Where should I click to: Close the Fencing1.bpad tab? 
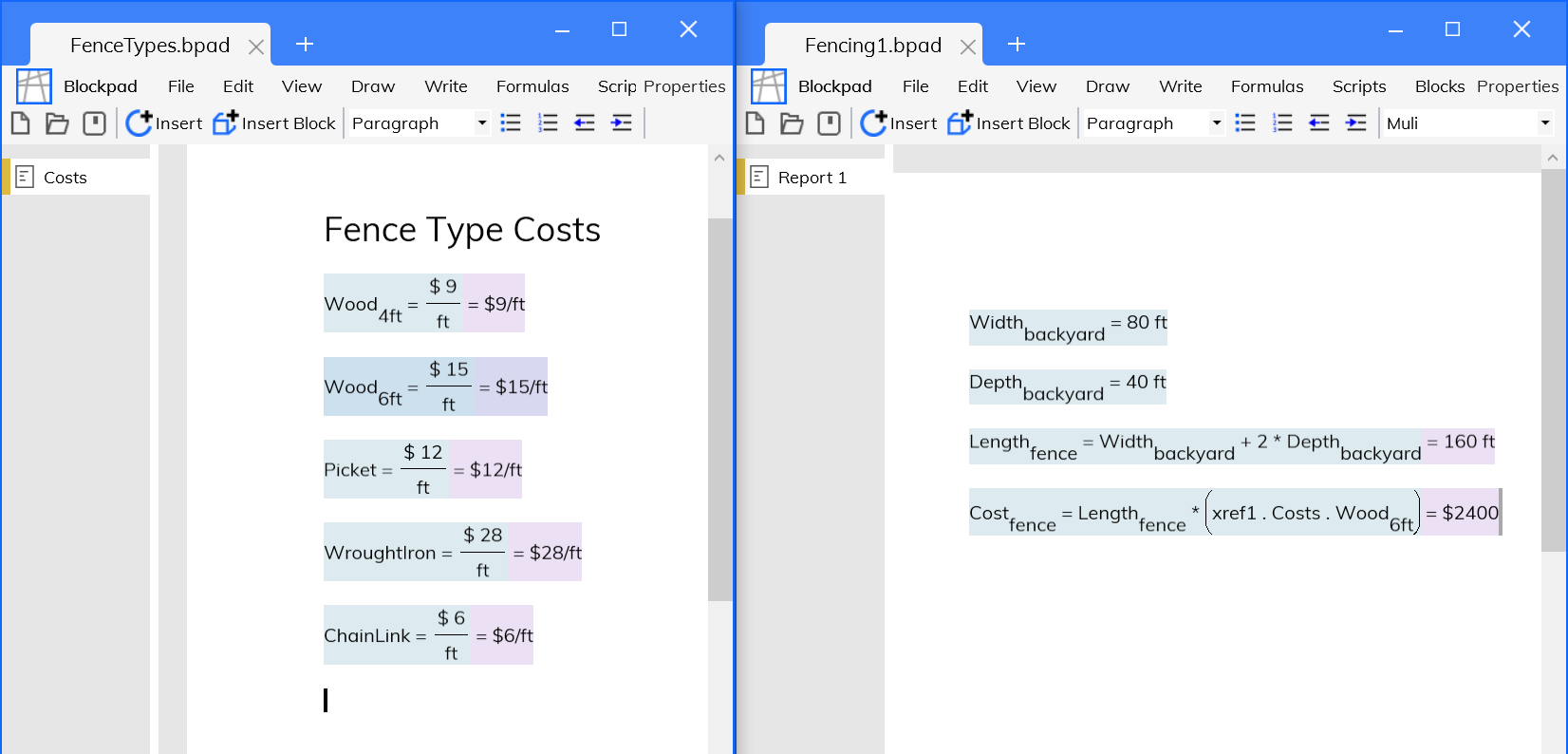(968, 47)
